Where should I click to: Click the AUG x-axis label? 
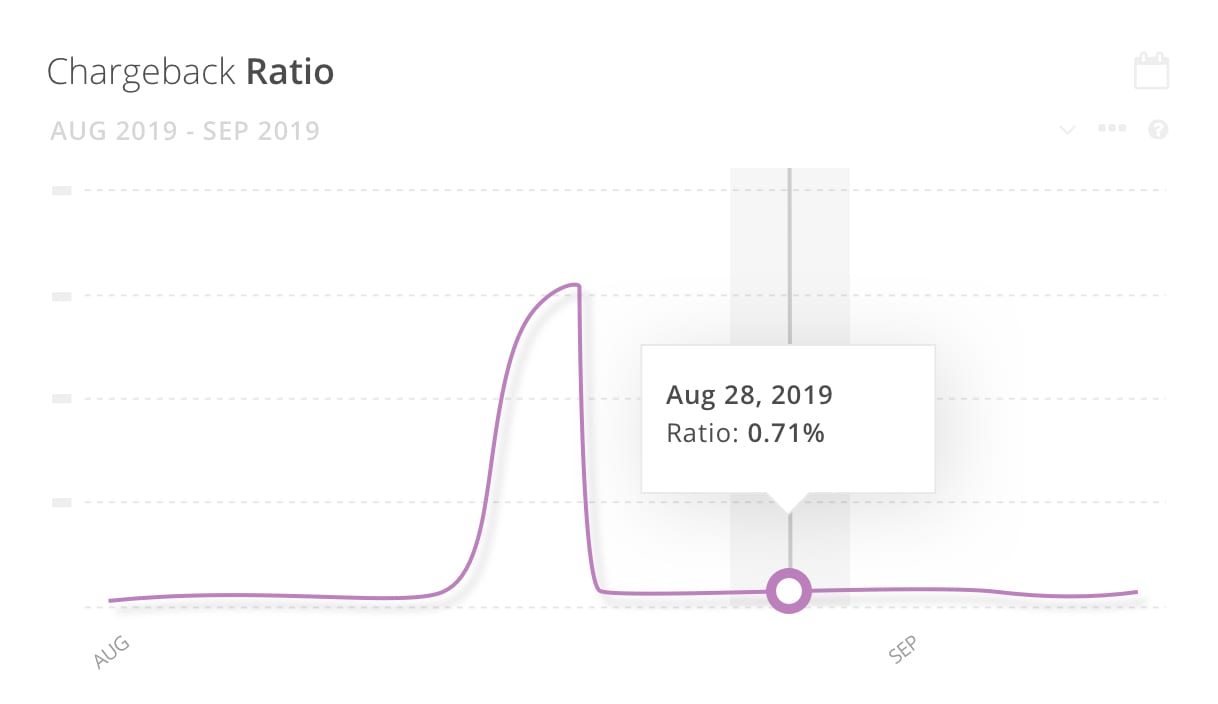coord(111,651)
